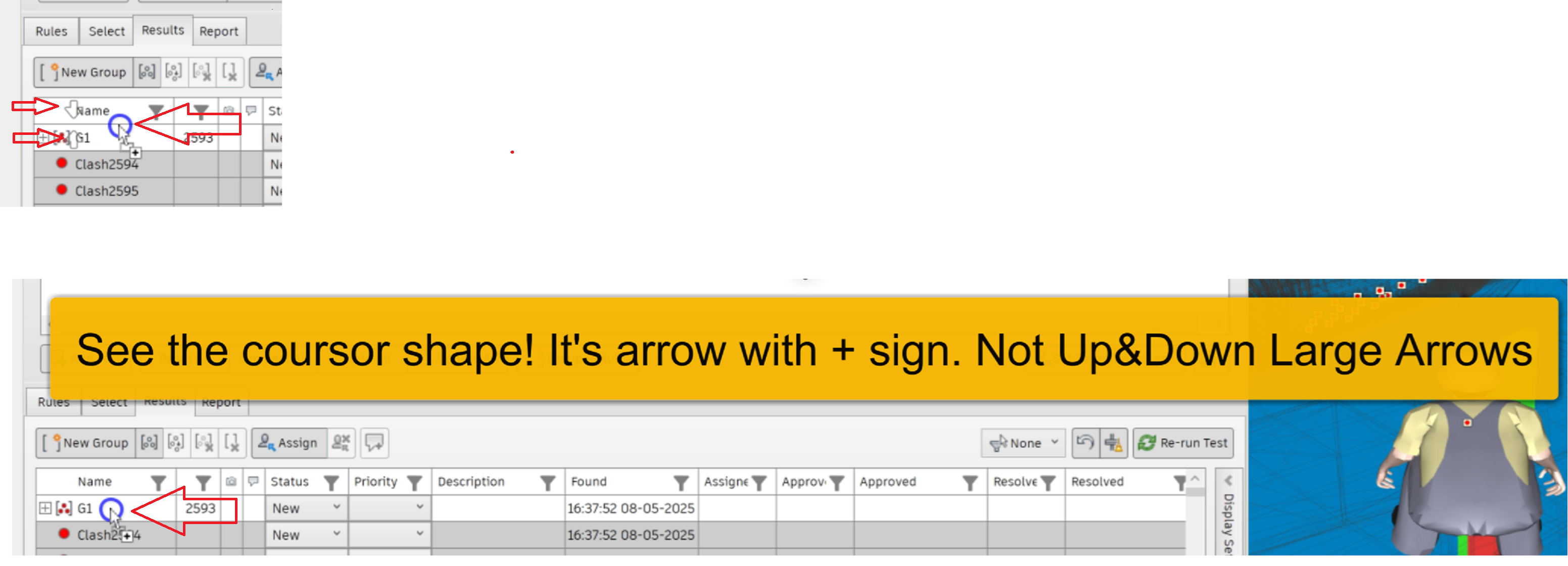The width and height of the screenshot is (1568, 566).
Task: Expand G1 group in lower results table
Action: point(45,508)
